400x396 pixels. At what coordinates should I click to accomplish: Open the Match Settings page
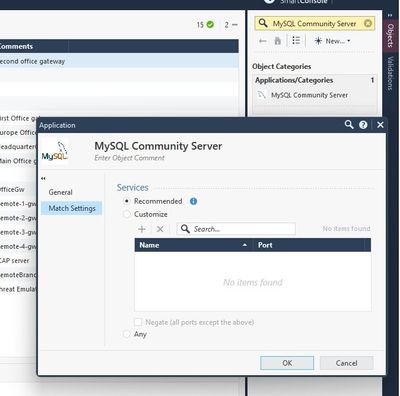coord(71,208)
